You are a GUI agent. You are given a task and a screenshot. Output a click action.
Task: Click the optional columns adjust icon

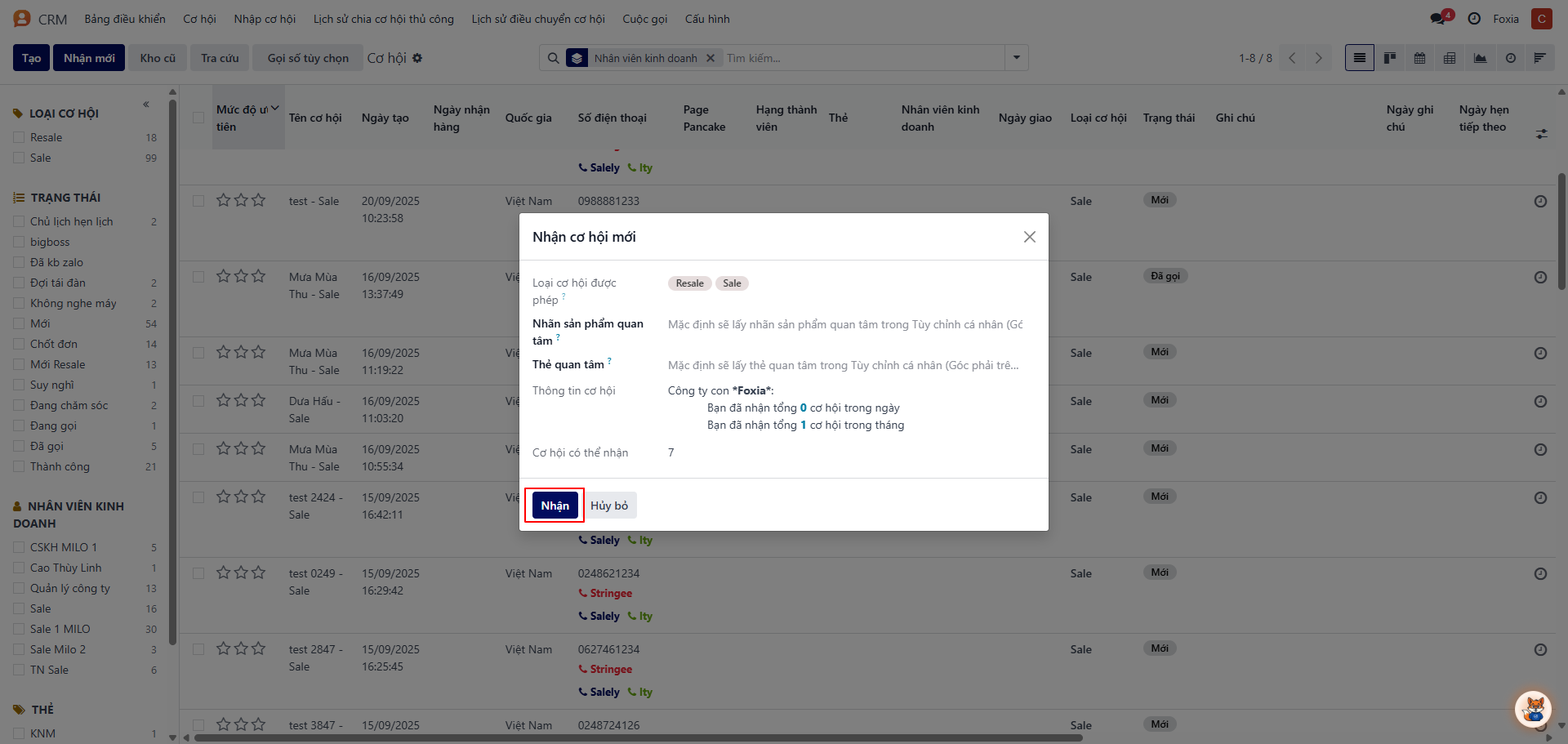click(1541, 134)
